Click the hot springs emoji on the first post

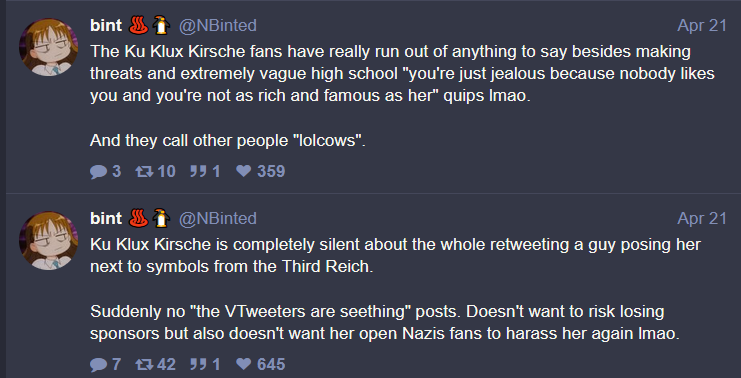click(138, 25)
